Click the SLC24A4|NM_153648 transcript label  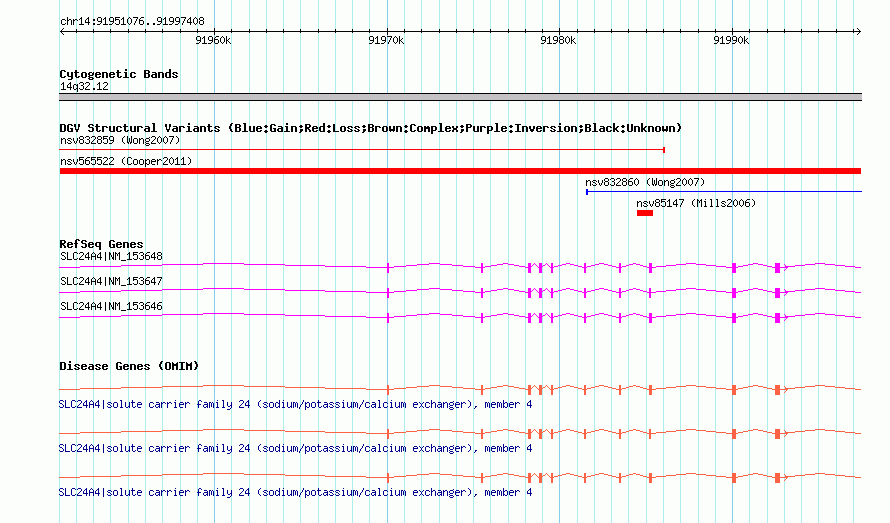tap(111, 257)
